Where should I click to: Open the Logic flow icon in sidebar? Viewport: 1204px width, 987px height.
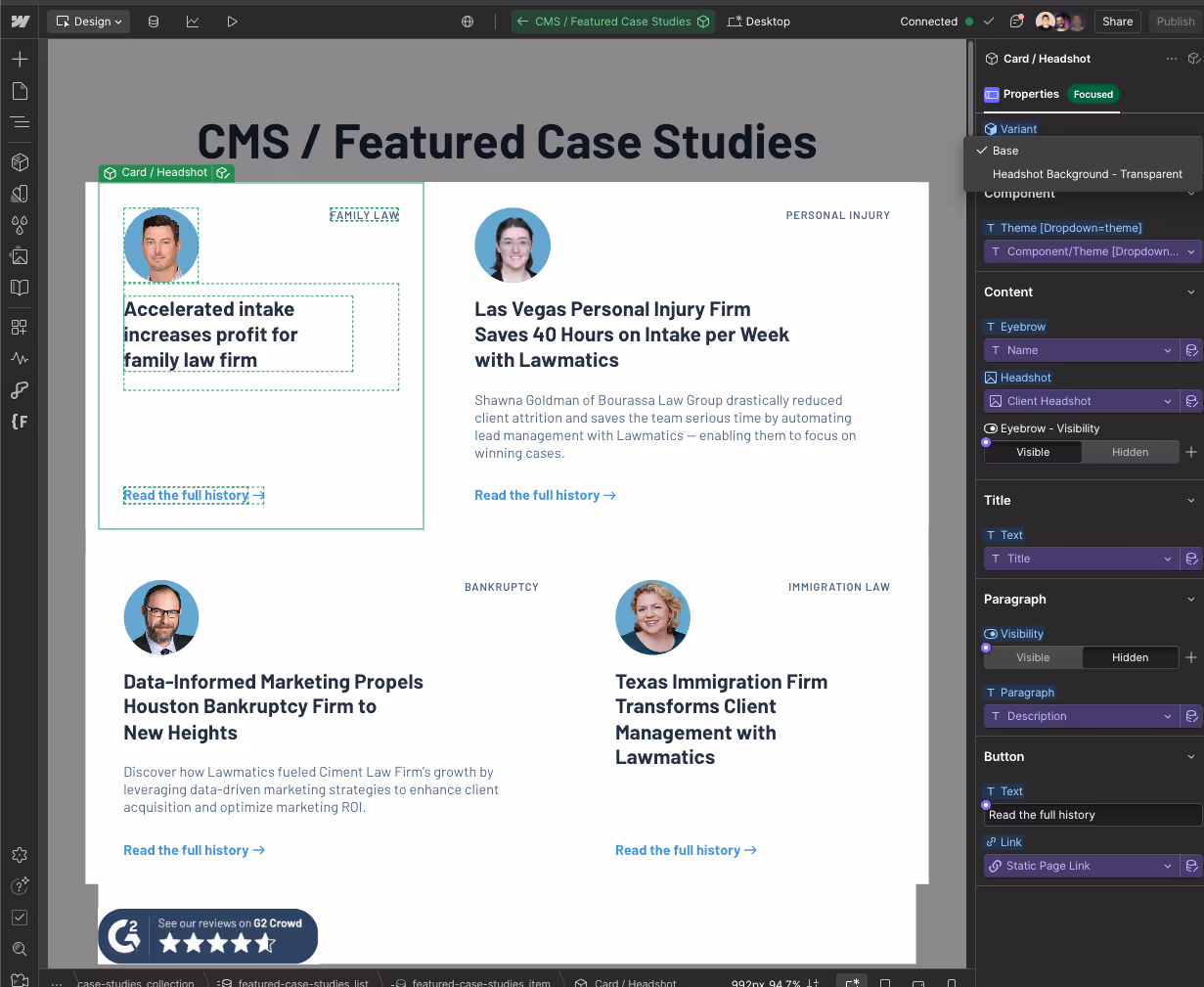click(x=20, y=390)
